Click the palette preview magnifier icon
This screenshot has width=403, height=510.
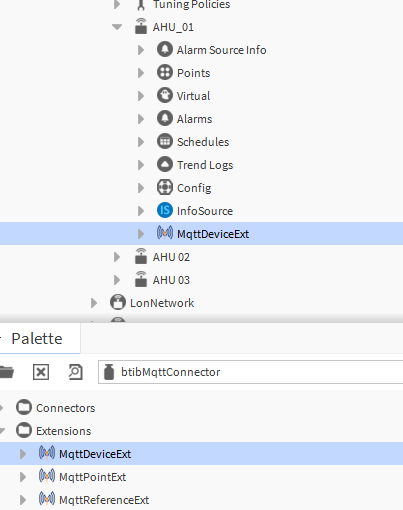coord(75,372)
